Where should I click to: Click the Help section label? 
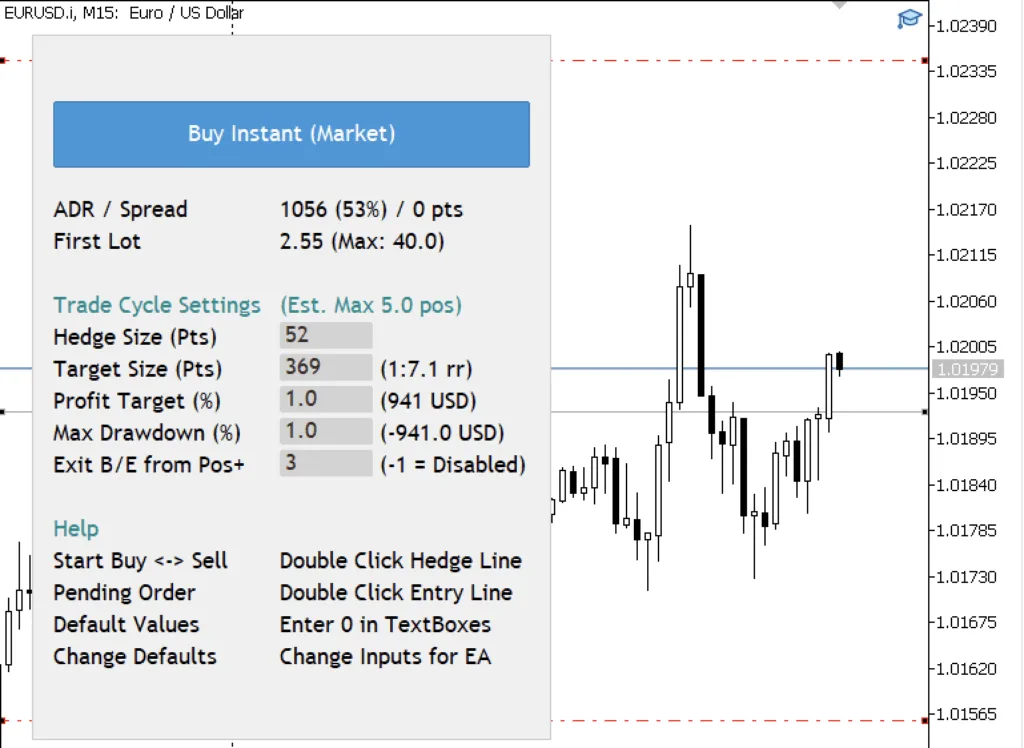click(x=75, y=528)
